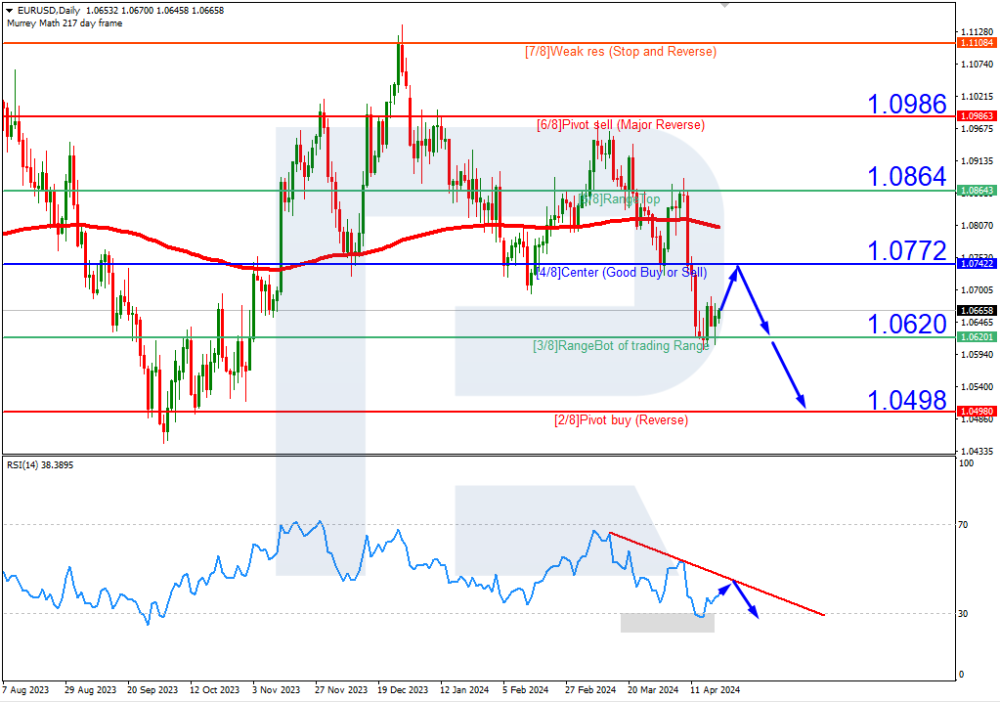Click the red 1.04980 price tag on axis
Screen dimensions: 1000x702
coord(976,411)
